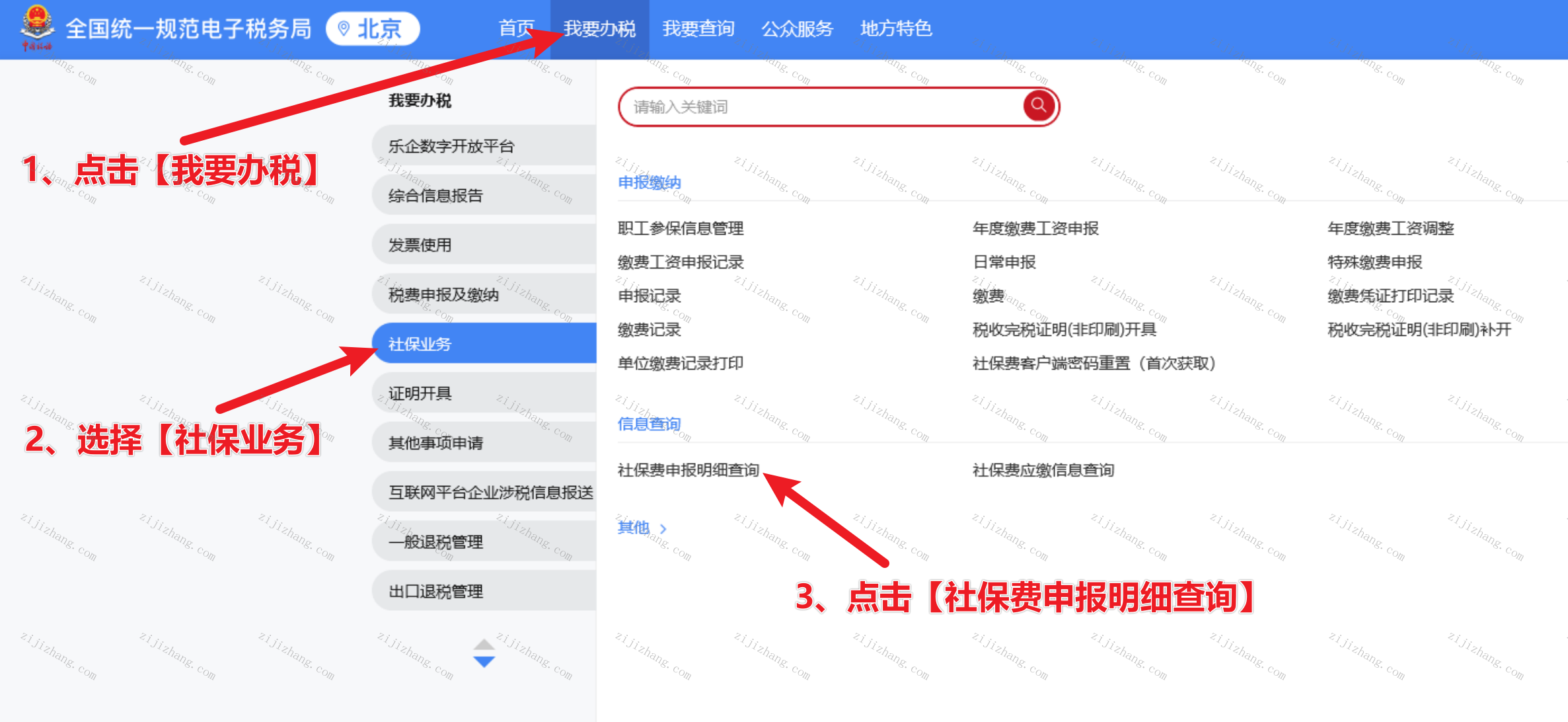Open the 职工参保信息管理 link

(681, 228)
